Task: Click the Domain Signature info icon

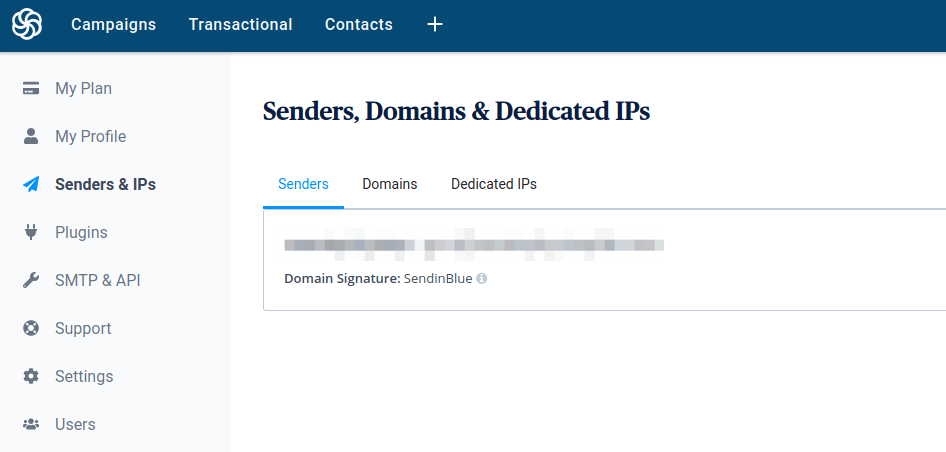Action: pyautogui.click(x=481, y=278)
